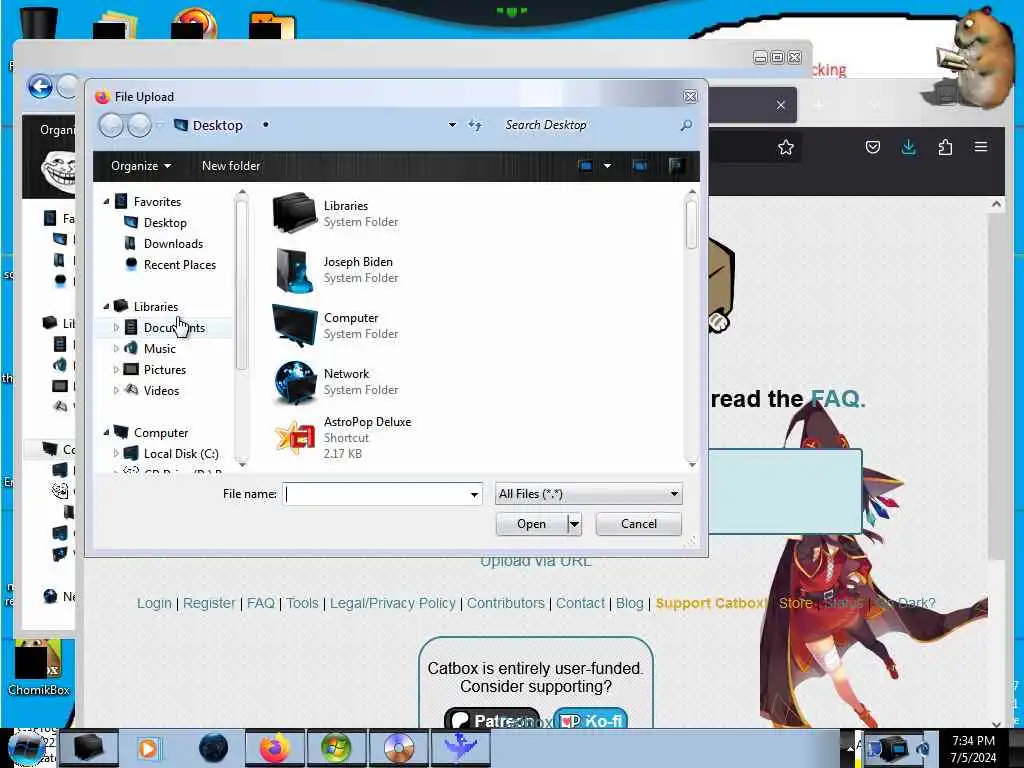Screen dimensions: 1024x768
Task: Expand the Documents library node
Action: click(116, 327)
